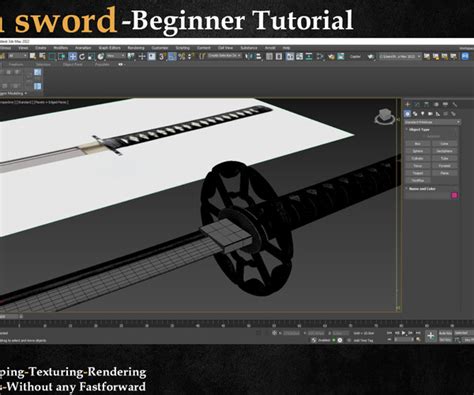Click the Edit Named Selection Sets icon
474x395 pixels.
pyautogui.click(x=202, y=56)
